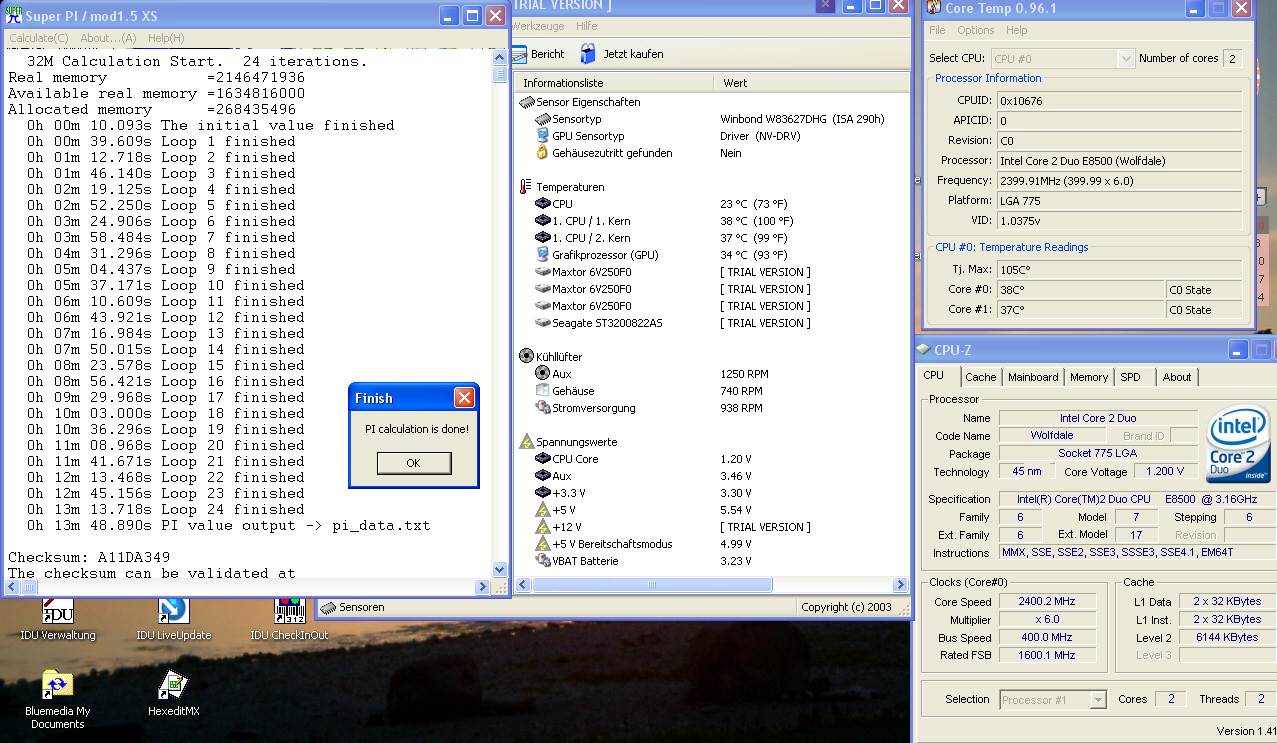Open the HexeditMX desktop shortcut

coord(174,694)
